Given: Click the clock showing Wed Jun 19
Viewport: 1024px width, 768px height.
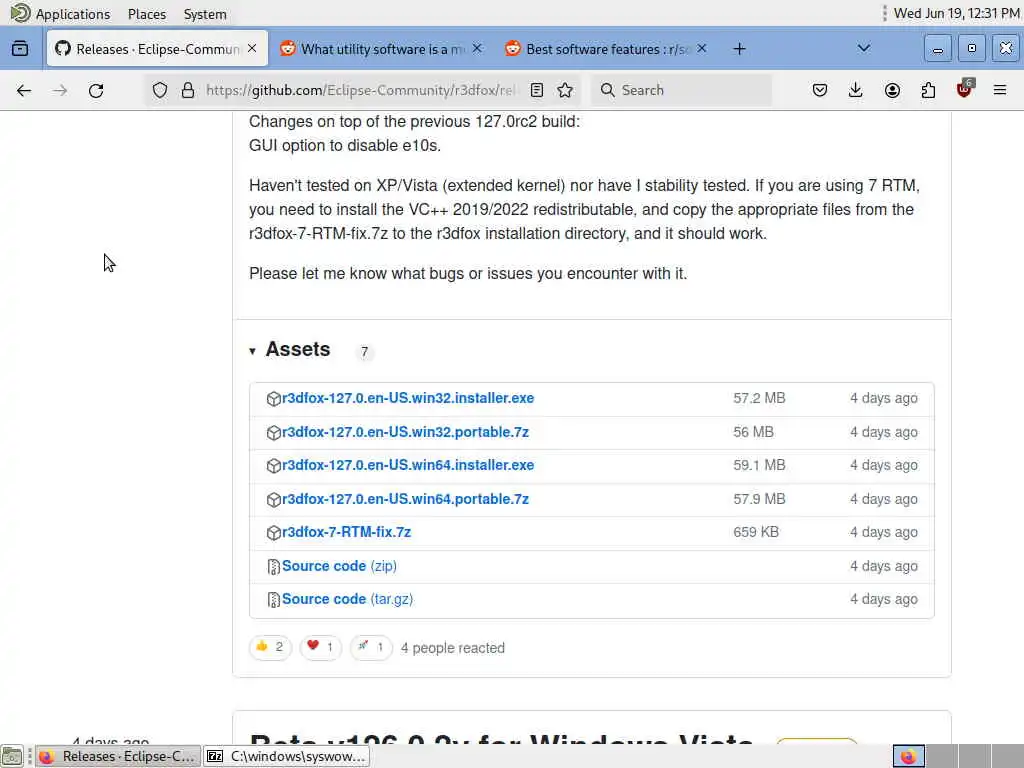Looking at the screenshot, I should coord(956,13).
